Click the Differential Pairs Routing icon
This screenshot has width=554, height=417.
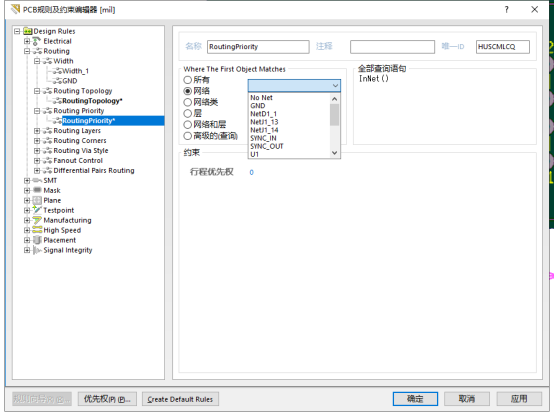pos(47,170)
